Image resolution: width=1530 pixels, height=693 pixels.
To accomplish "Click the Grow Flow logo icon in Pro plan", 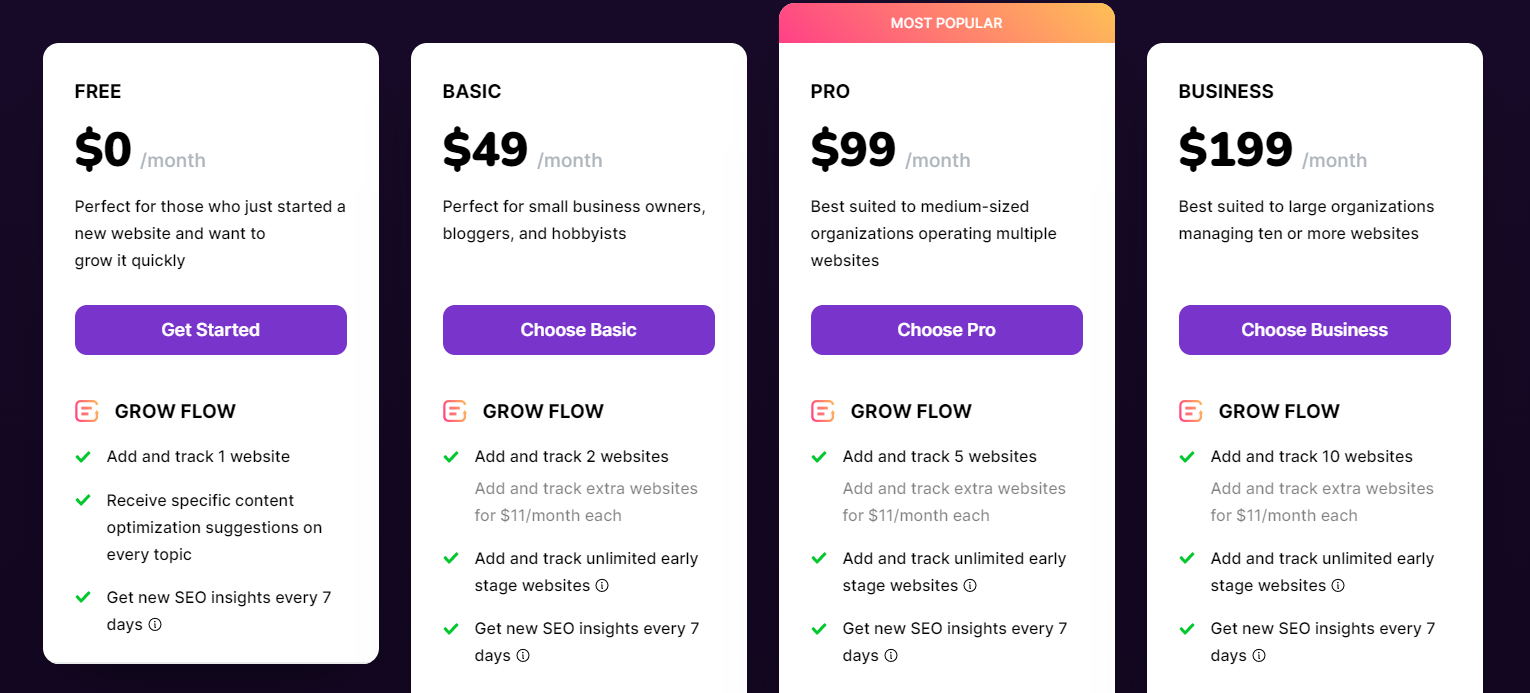I will [x=822, y=411].
